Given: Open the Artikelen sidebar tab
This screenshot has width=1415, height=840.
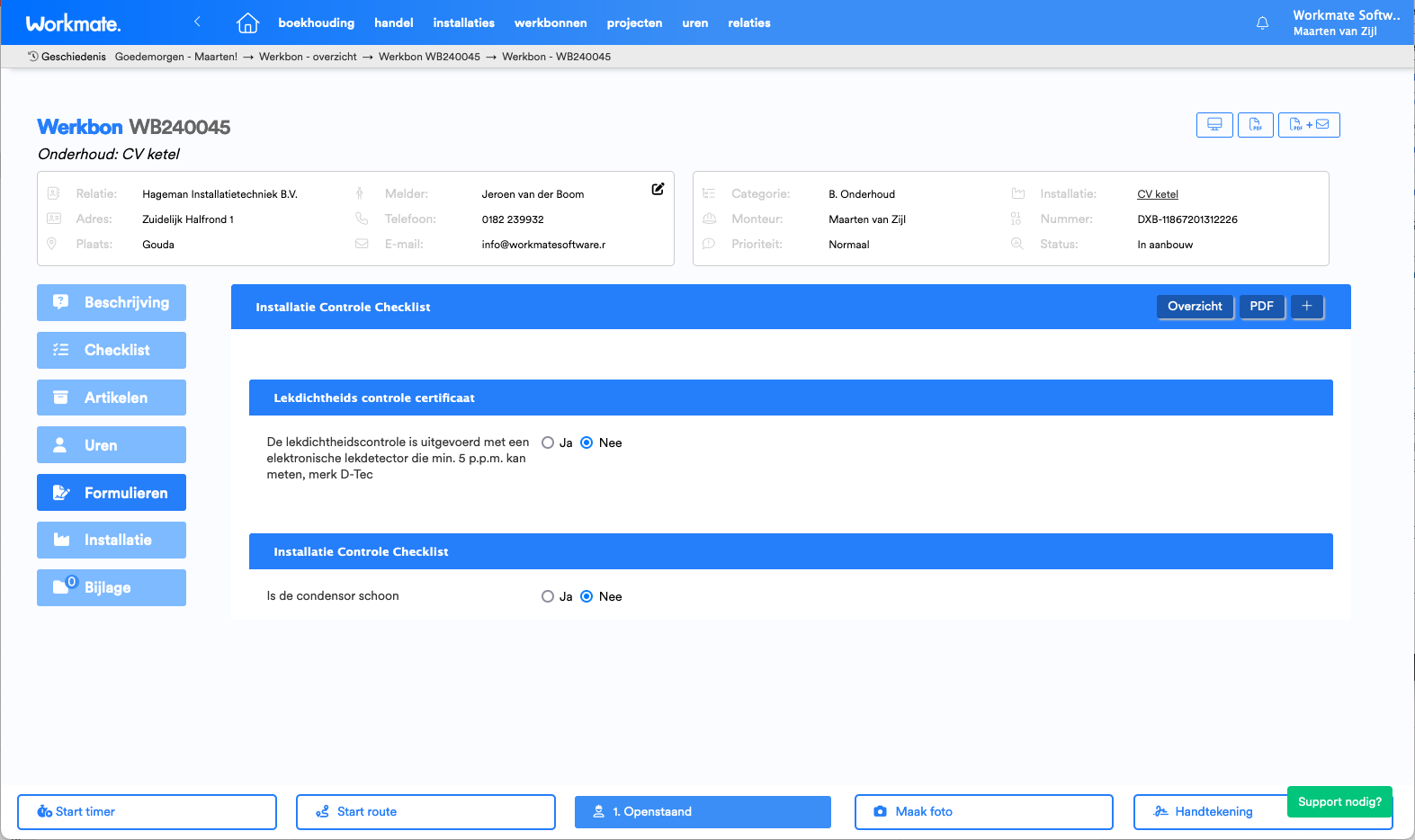Looking at the screenshot, I should point(112,398).
